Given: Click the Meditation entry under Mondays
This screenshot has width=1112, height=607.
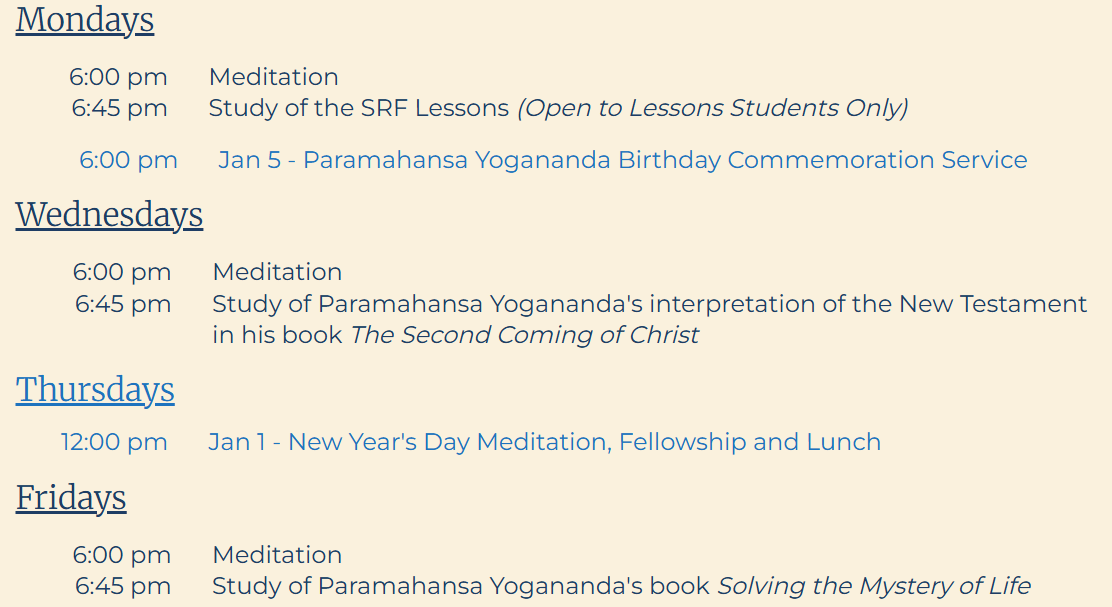Looking at the screenshot, I should [x=273, y=77].
